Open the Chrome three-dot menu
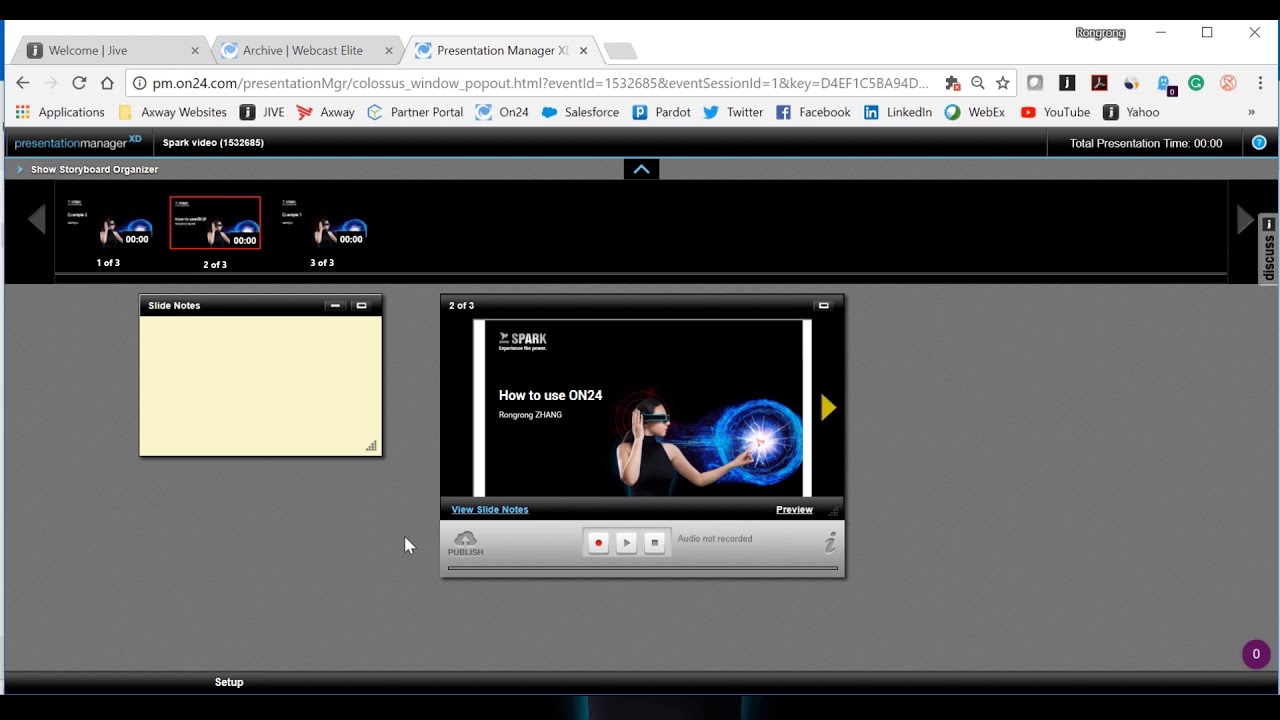The image size is (1280, 720). pyautogui.click(x=1260, y=83)
